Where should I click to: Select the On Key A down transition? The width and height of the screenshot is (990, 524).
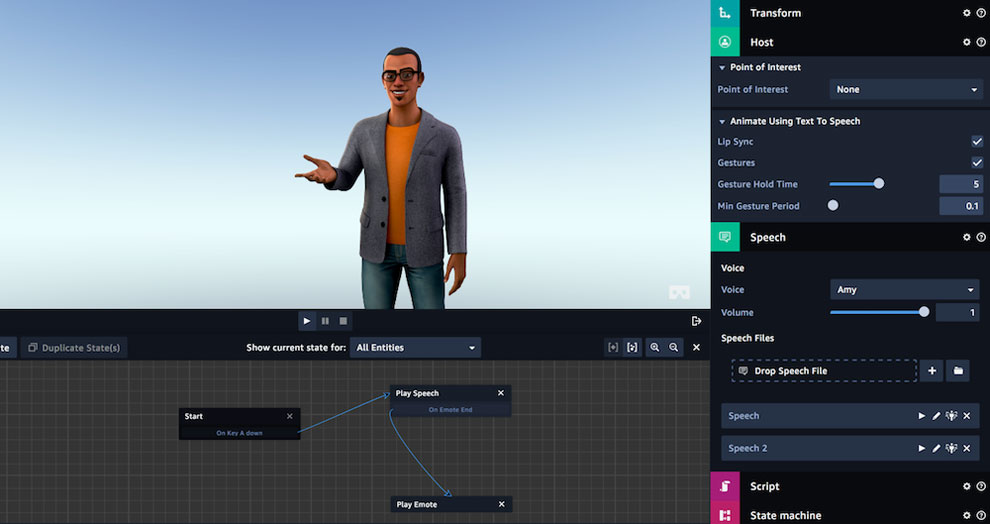tap(239, 433)
